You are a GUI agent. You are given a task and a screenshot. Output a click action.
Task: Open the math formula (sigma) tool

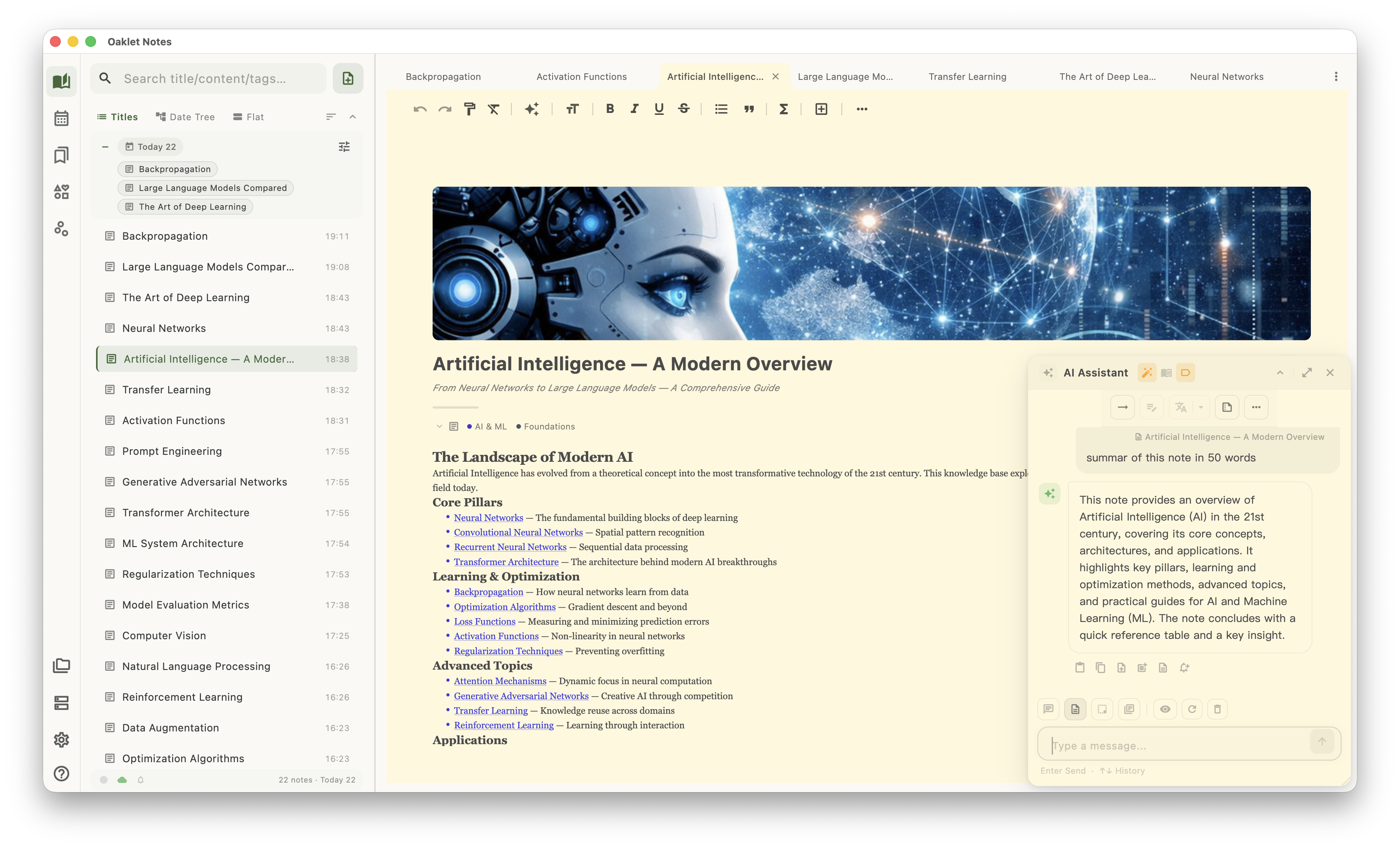point(783,109)
